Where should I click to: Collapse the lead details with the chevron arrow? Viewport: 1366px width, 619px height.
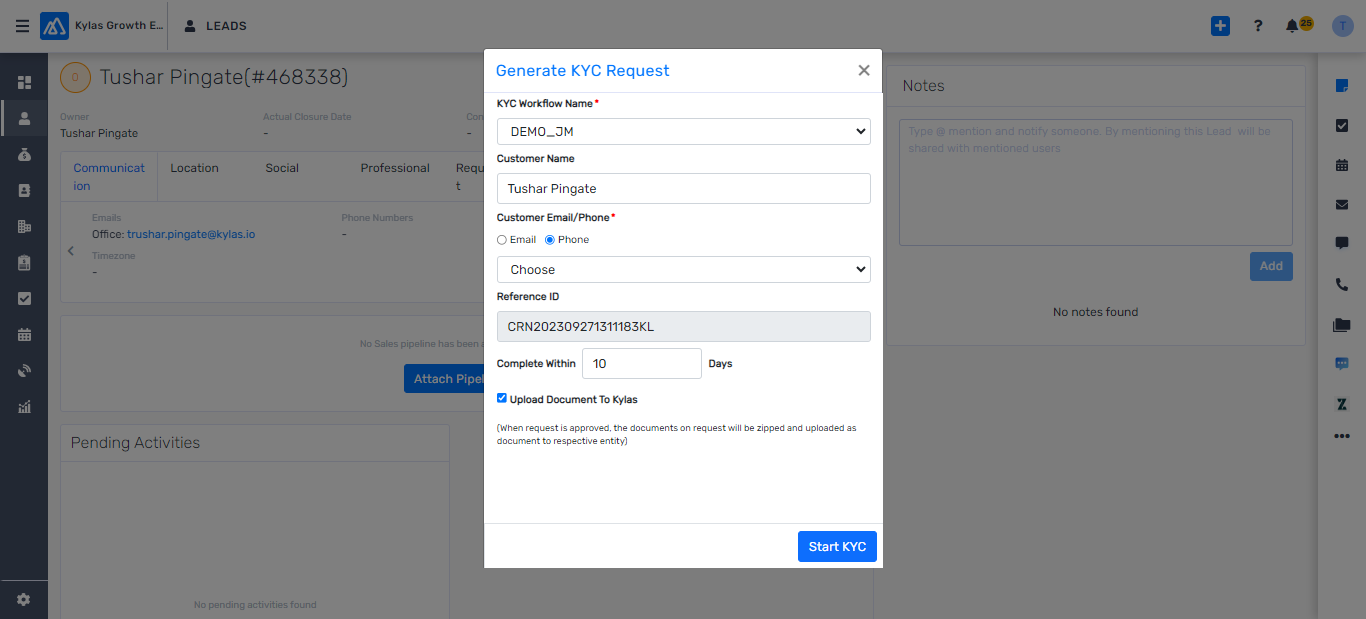tap(70, 253)
